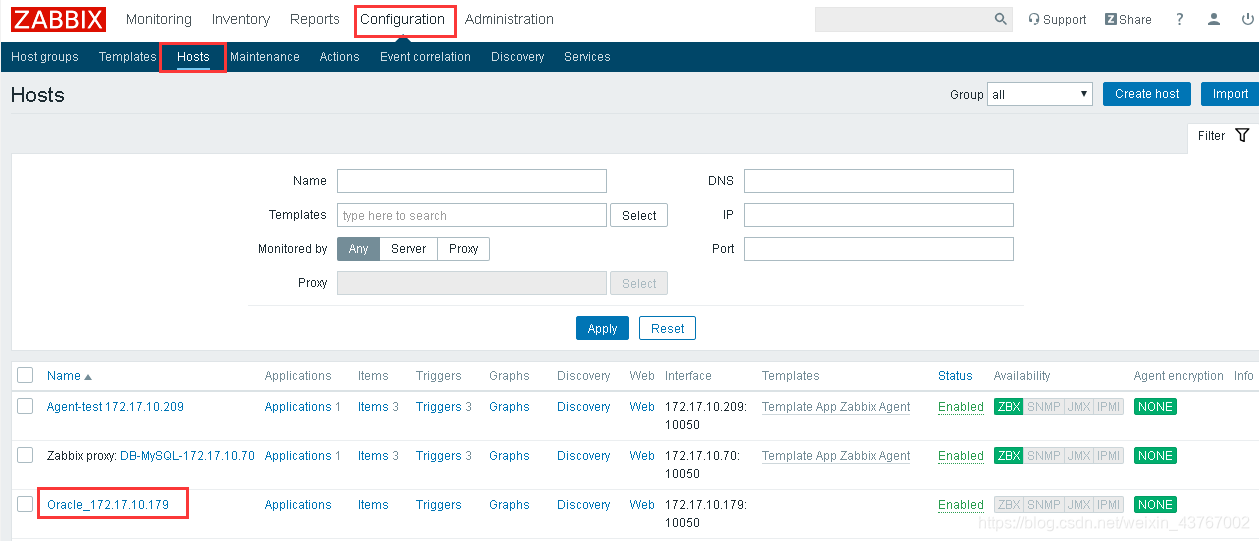This screenshot has height=541, width=1259.
Task: Open Items for Oracle host
Action: click(x=373, y=505)
